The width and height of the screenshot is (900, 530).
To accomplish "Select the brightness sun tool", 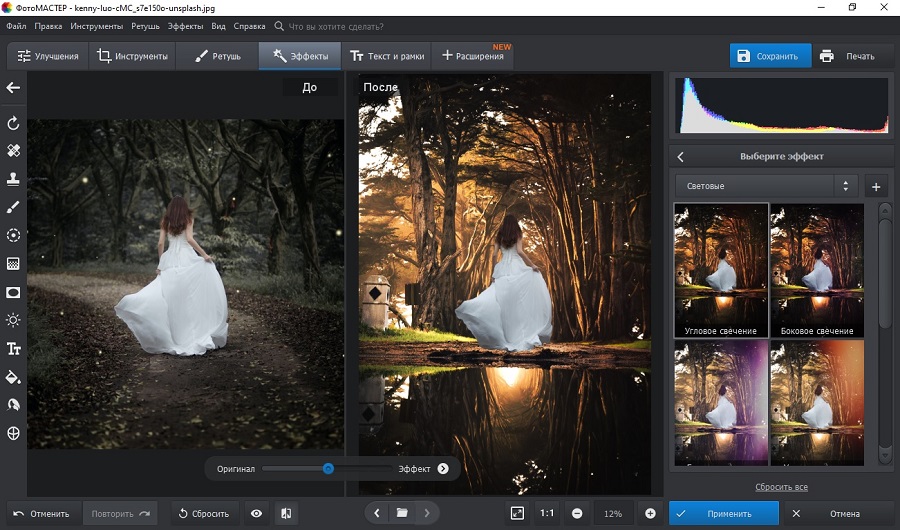I will click(13, 320).
